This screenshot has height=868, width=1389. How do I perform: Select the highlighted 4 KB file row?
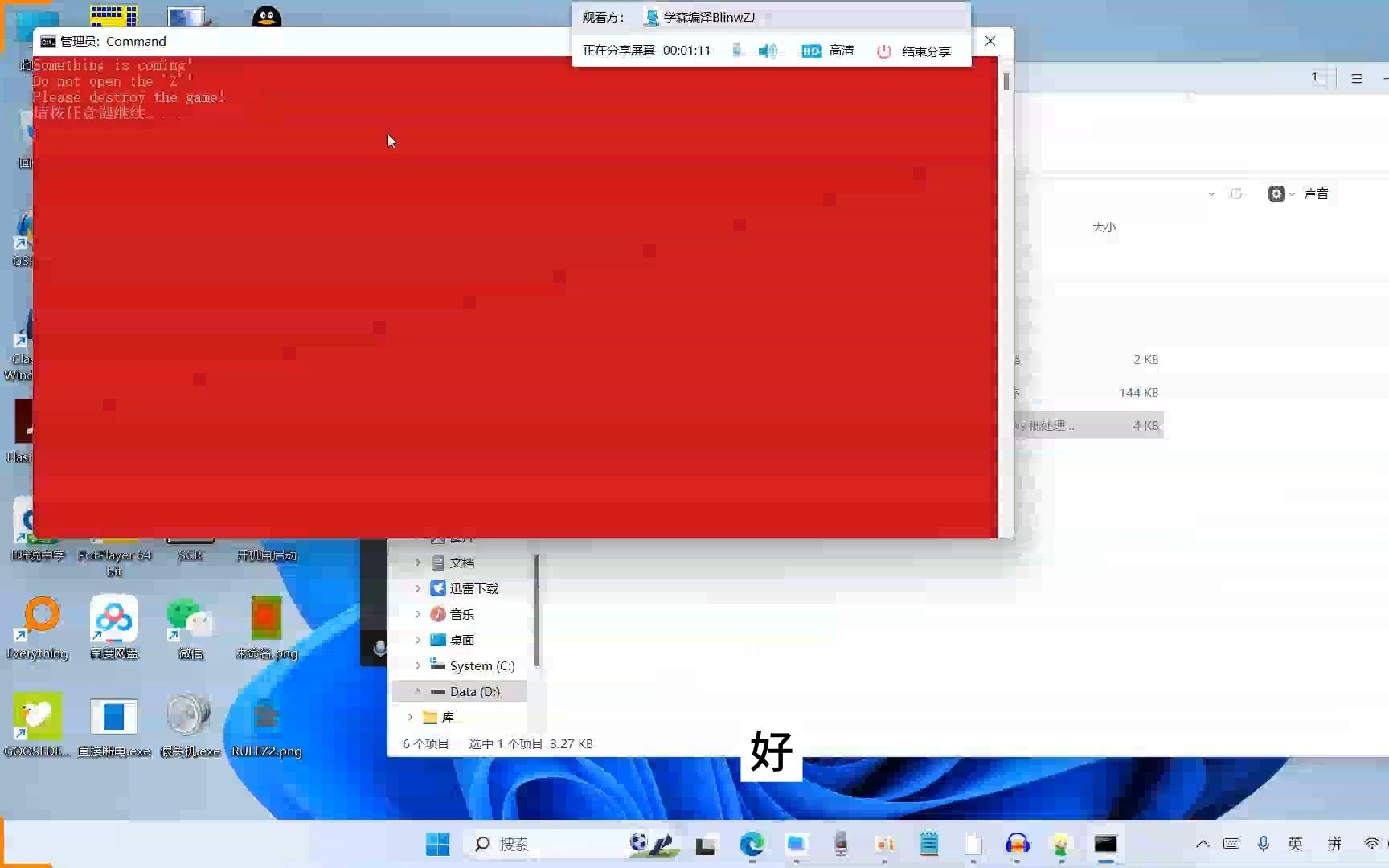tap(1089, 425)
